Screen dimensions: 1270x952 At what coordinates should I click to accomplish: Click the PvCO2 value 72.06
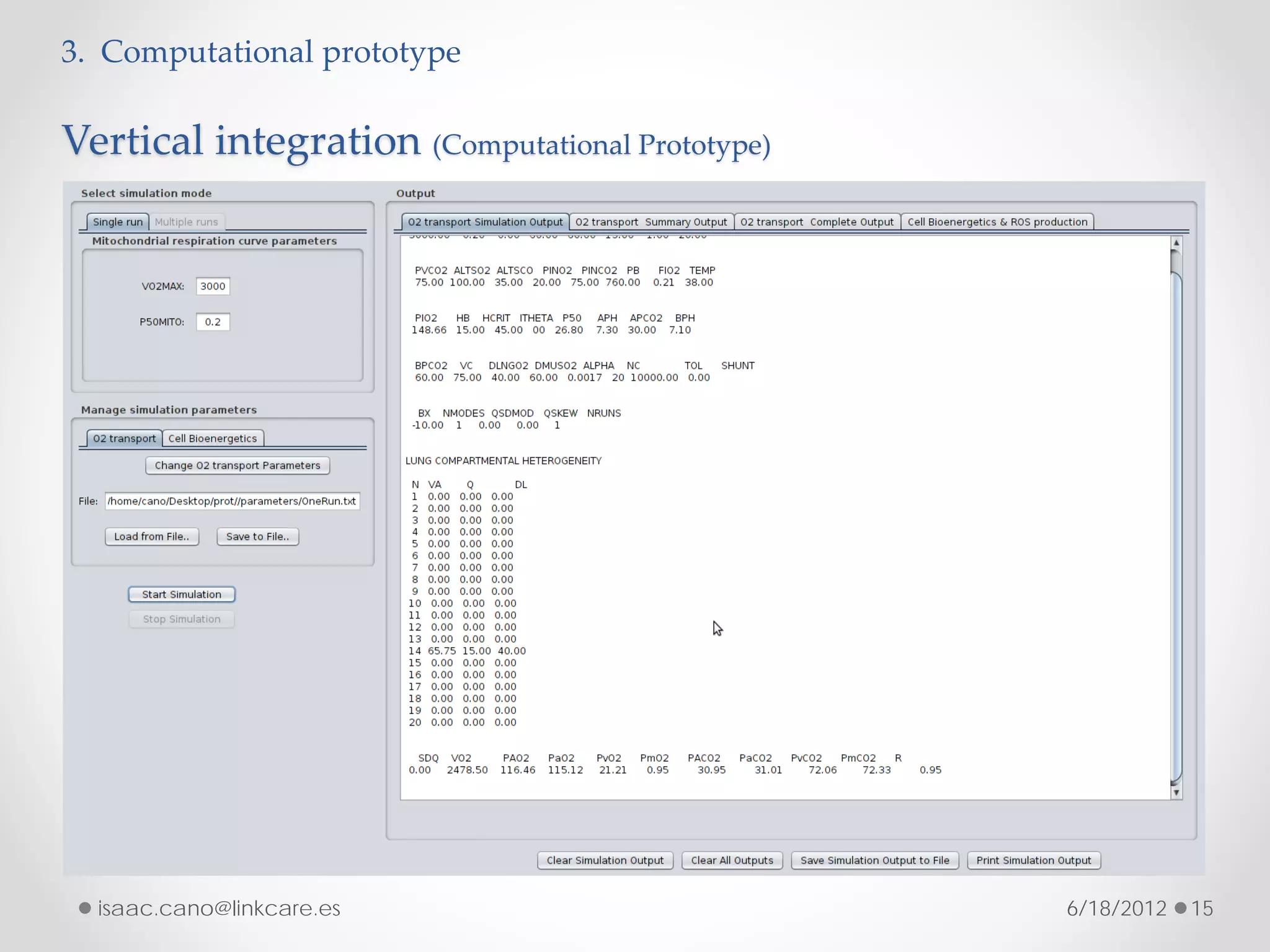(822, 770)
